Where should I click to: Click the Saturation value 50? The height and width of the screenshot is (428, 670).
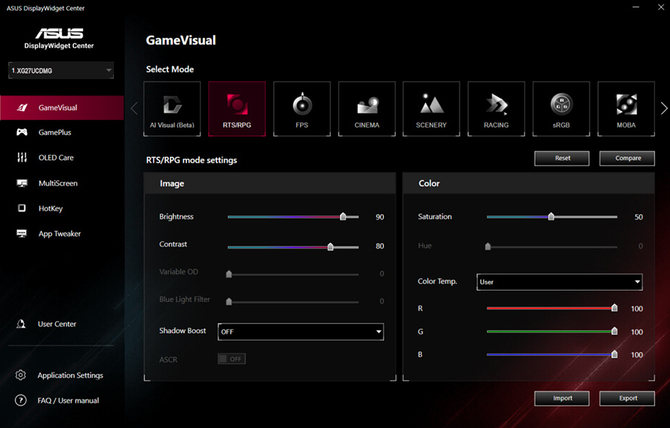tap(638, 217)
